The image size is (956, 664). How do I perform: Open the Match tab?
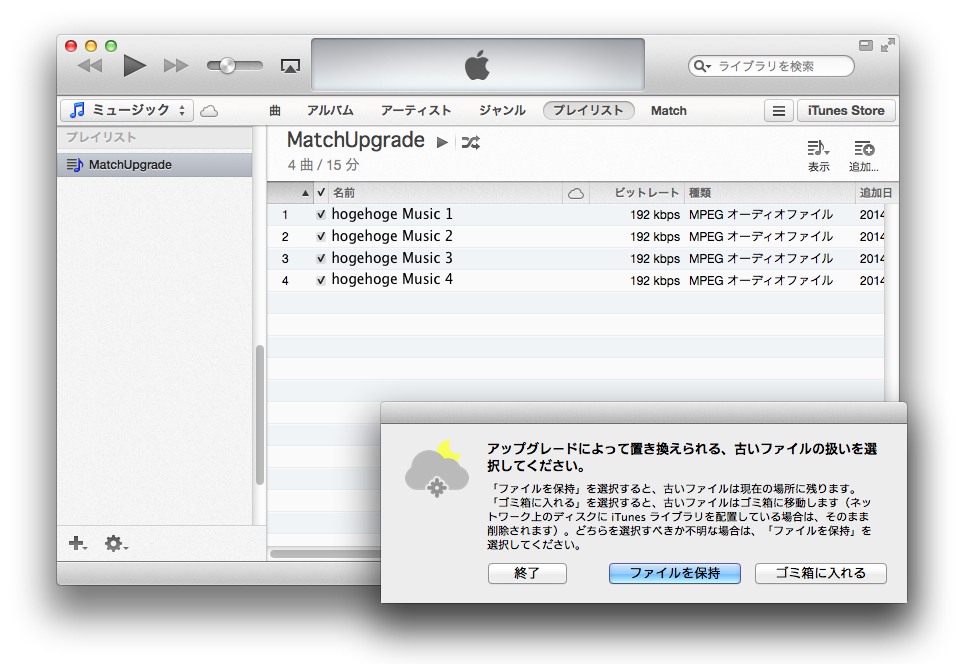(669, 110)
